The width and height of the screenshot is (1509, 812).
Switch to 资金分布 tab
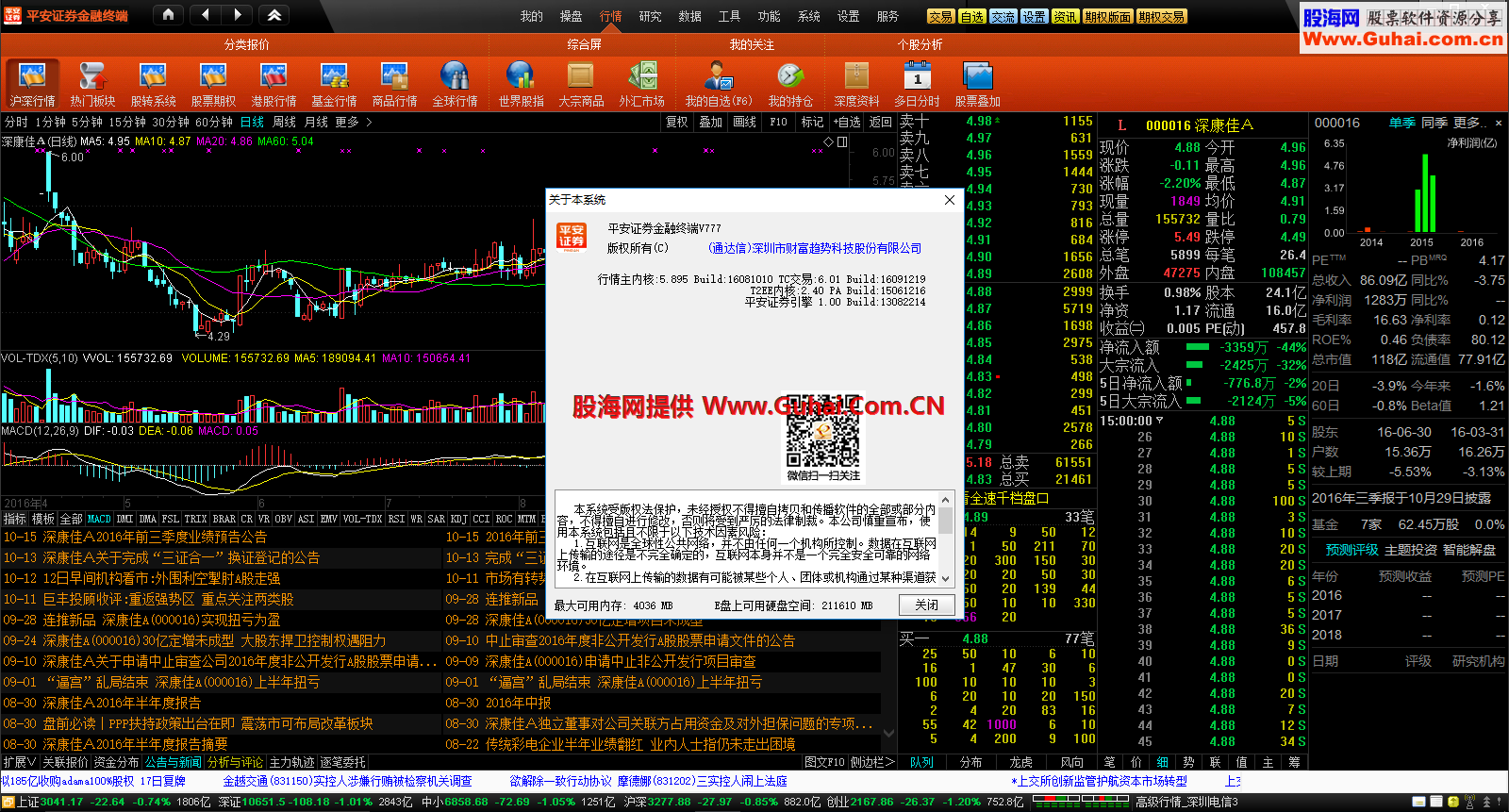click(116, 762)
